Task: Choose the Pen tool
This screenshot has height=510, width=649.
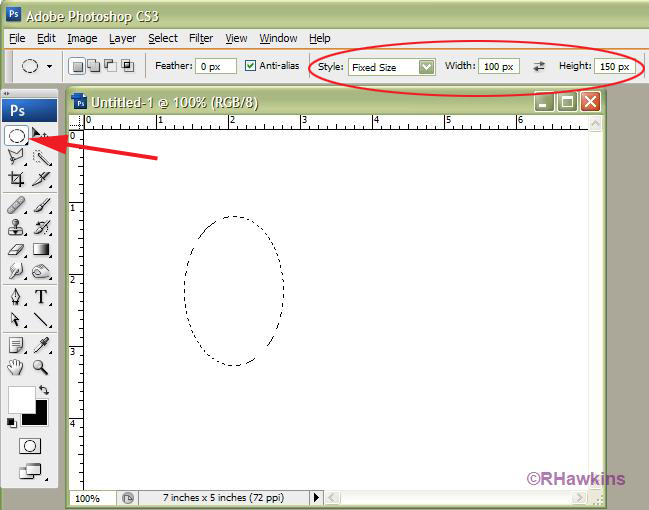Action: point(17,296)
